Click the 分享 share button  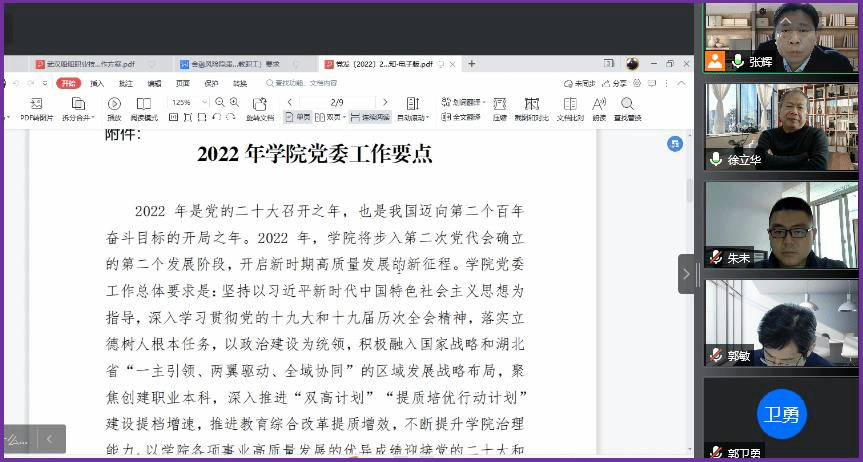(615, 84)
